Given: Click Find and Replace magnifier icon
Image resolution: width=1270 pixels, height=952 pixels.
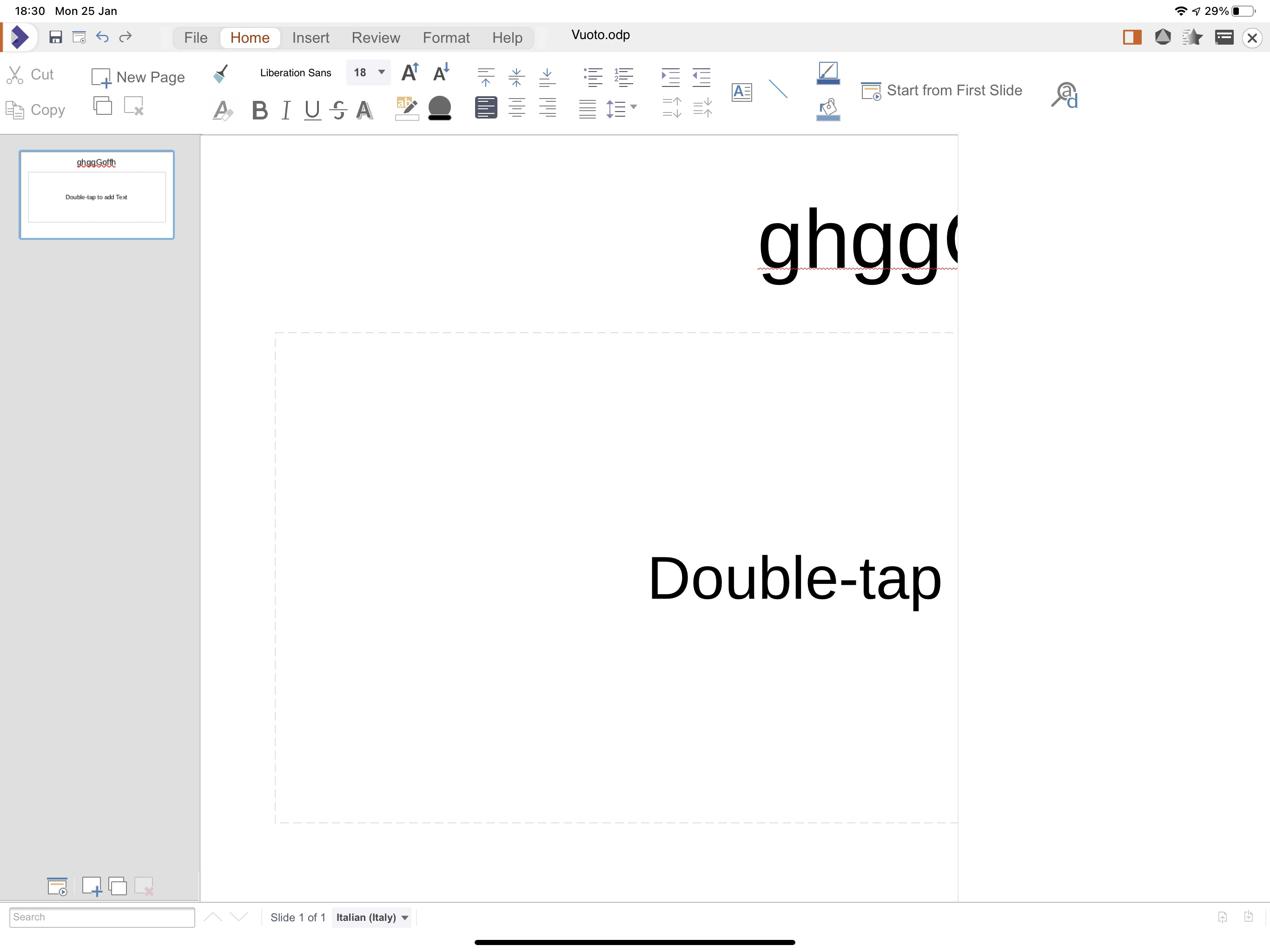Looking at the screenshot, I should click(x=1064, y=95).
